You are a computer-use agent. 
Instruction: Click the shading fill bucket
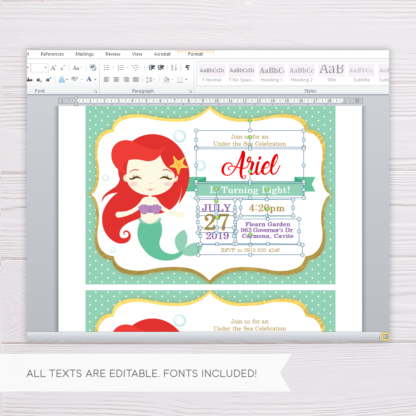coord(166,80)
